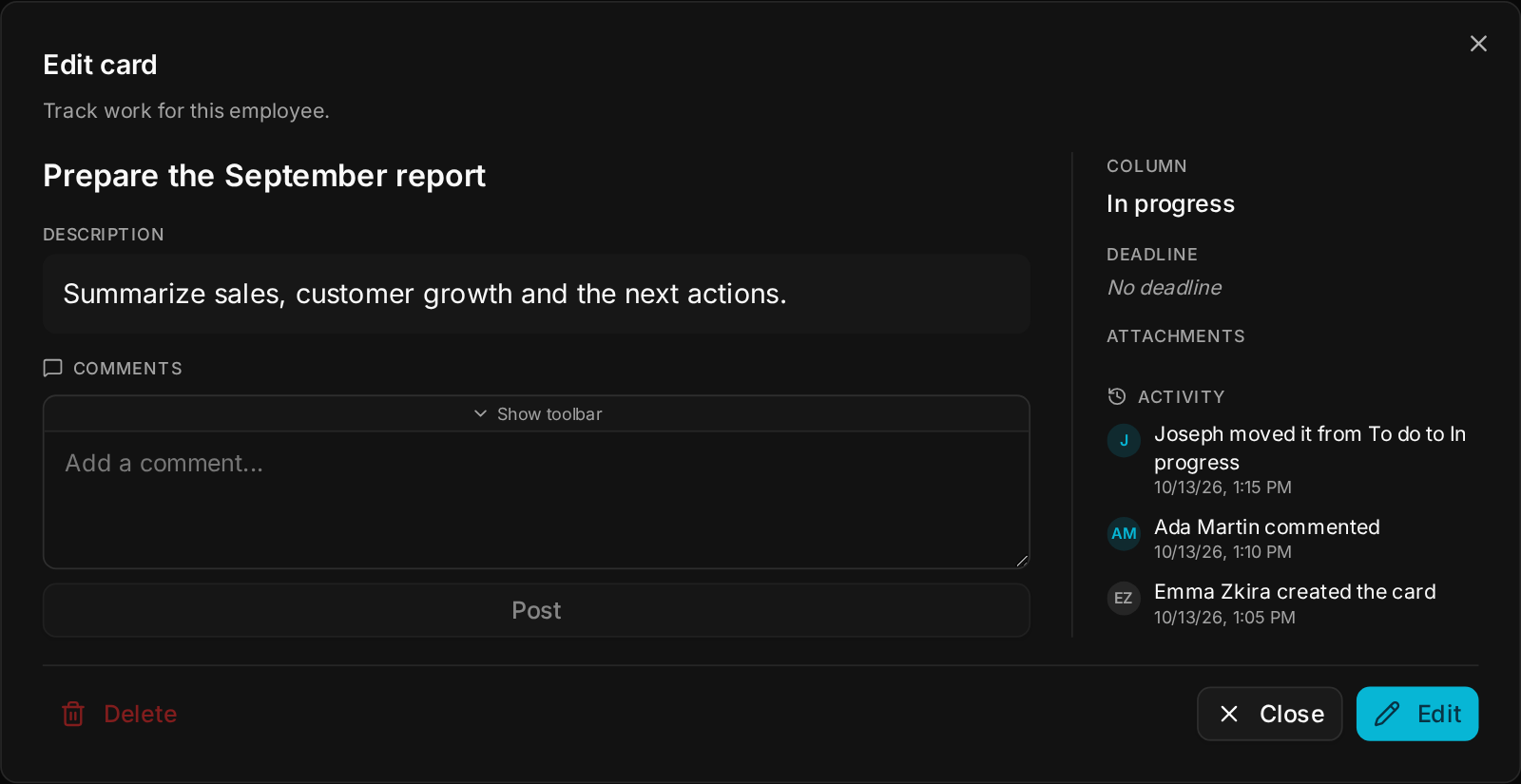Click the 10/13/26, 1:05 PM timestamp

1224,618
